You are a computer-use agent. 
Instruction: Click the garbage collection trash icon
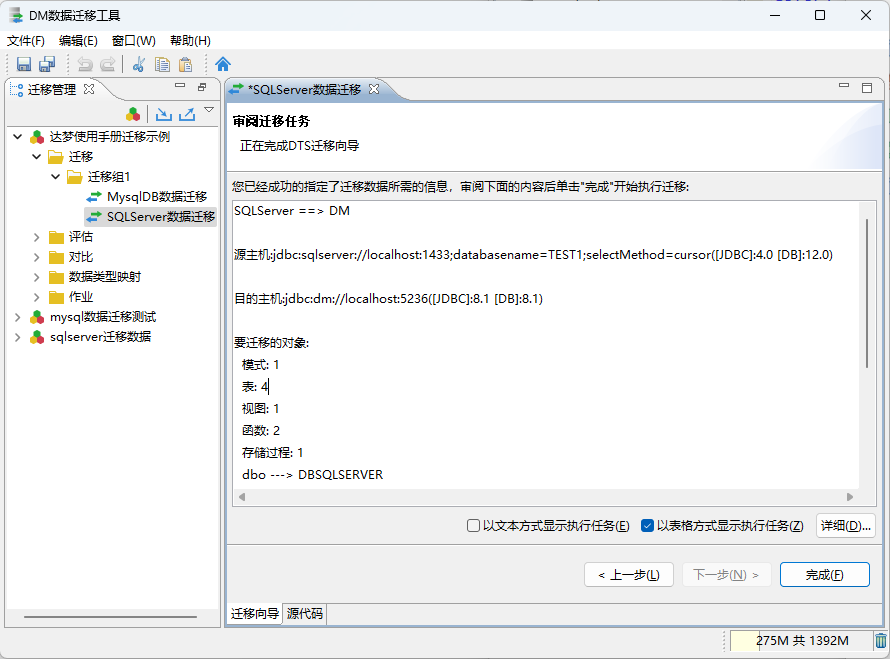pos(880,641)
